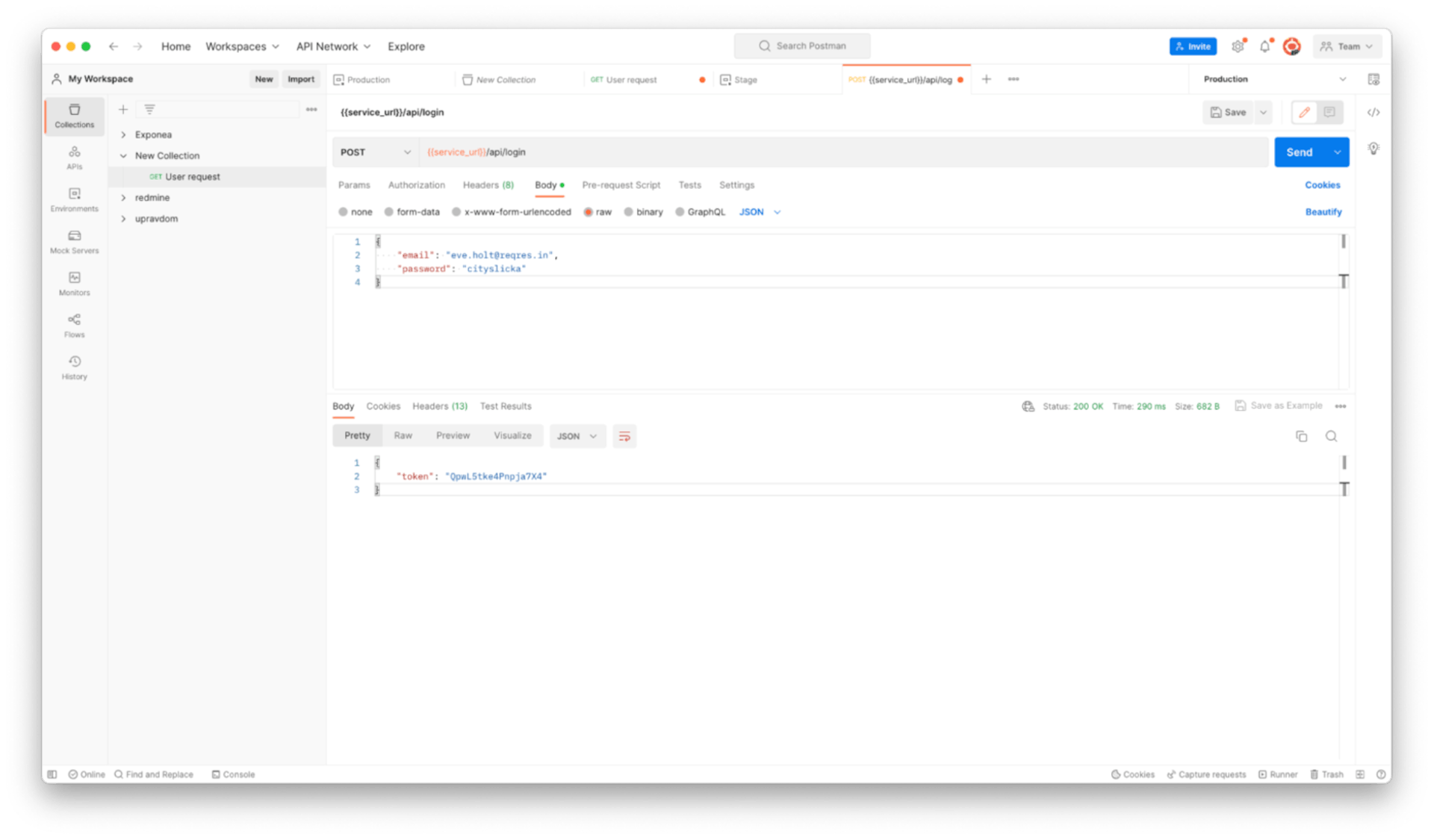Open the Runner from the status bar
Screen dimensions: 1434x840
coord(1277,774)
